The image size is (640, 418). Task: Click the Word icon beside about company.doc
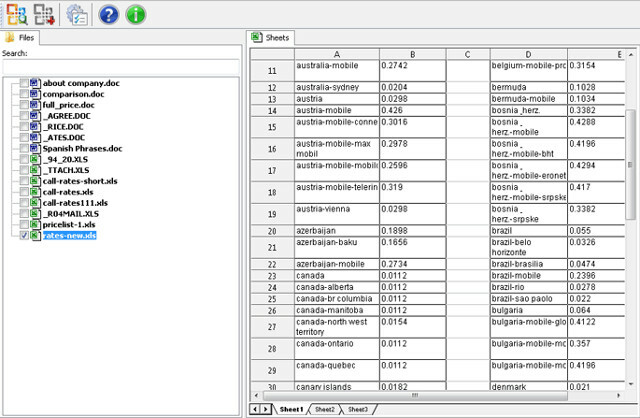[x=36, y=83]
